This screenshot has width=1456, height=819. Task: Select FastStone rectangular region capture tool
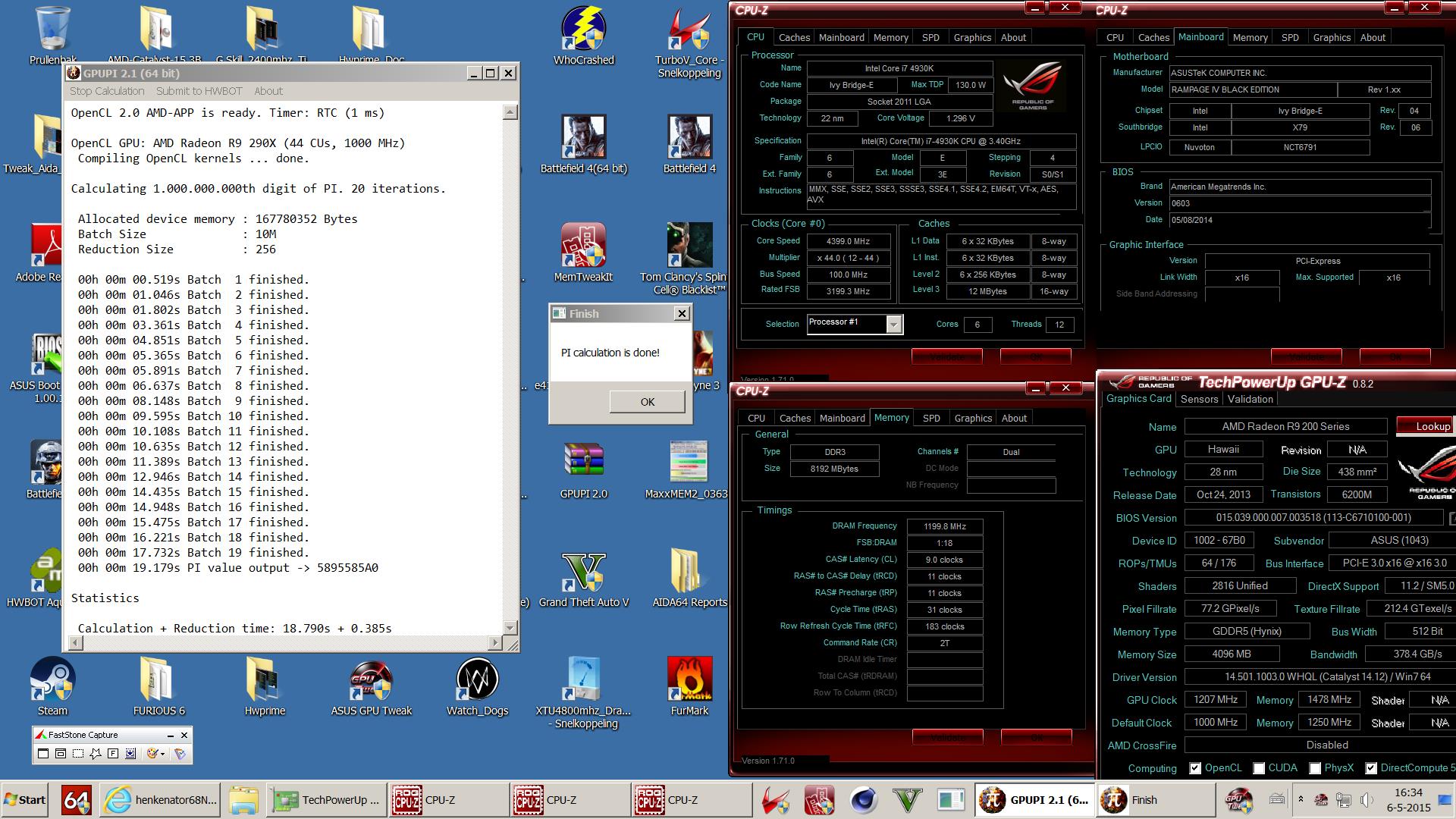click(x=78, y=753)
